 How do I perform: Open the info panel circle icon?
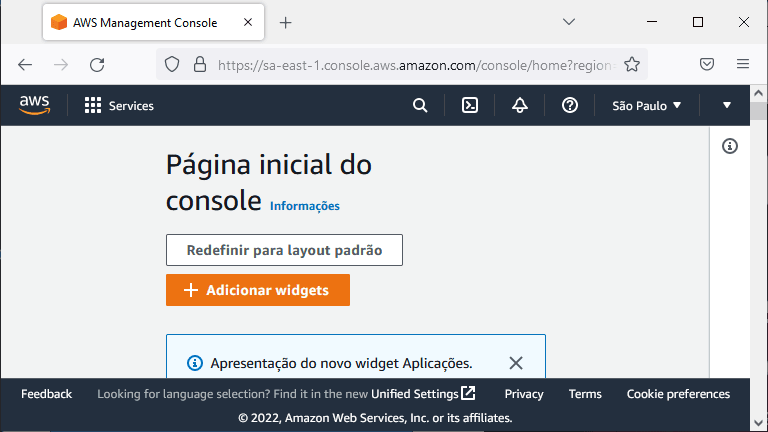(x=729, y=146)
